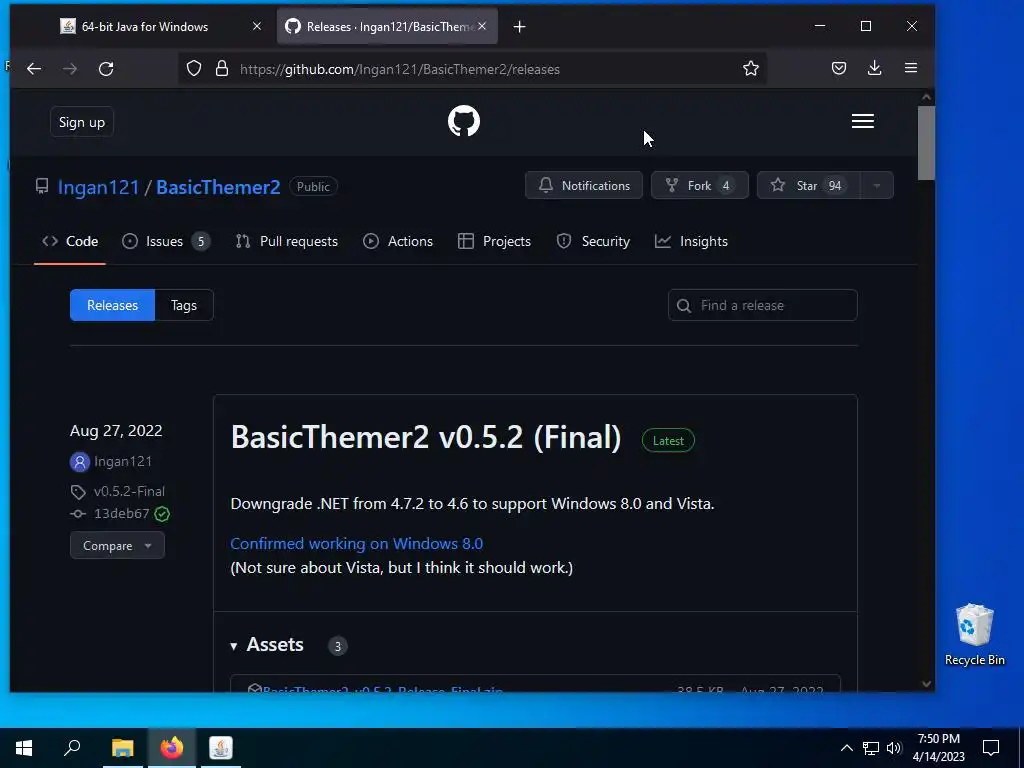Open the Actions tab

tap(398, 242)
